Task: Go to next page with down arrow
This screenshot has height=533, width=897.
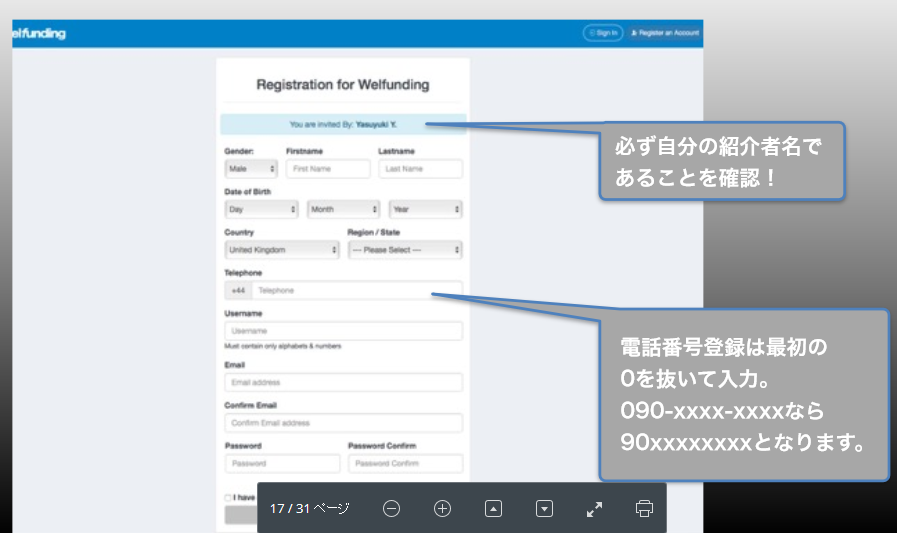Action: coord(544,509)
